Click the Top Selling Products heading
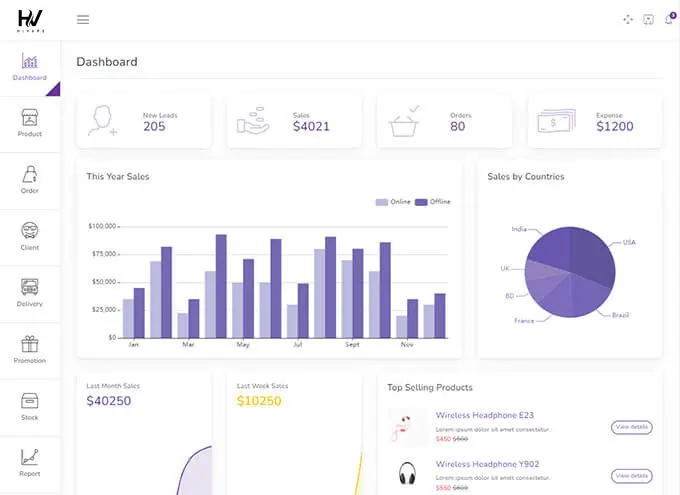The height and width of the screenshot is (495, 680). point(430,387)
